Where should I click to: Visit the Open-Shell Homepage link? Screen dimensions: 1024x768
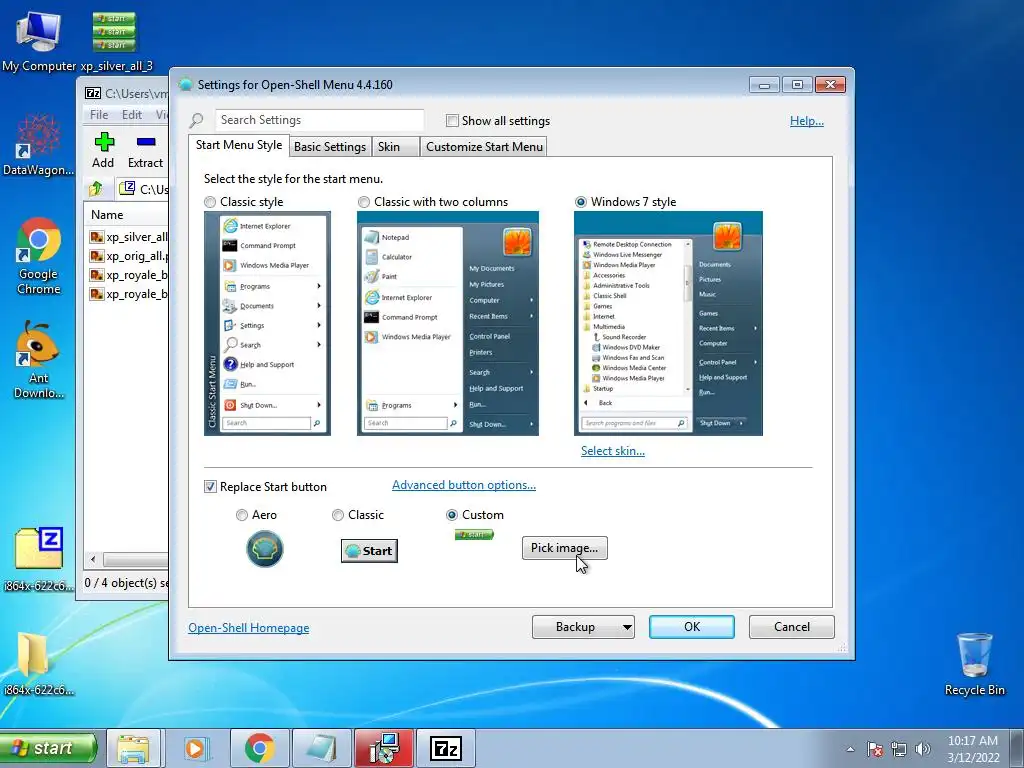click(249, 628)
